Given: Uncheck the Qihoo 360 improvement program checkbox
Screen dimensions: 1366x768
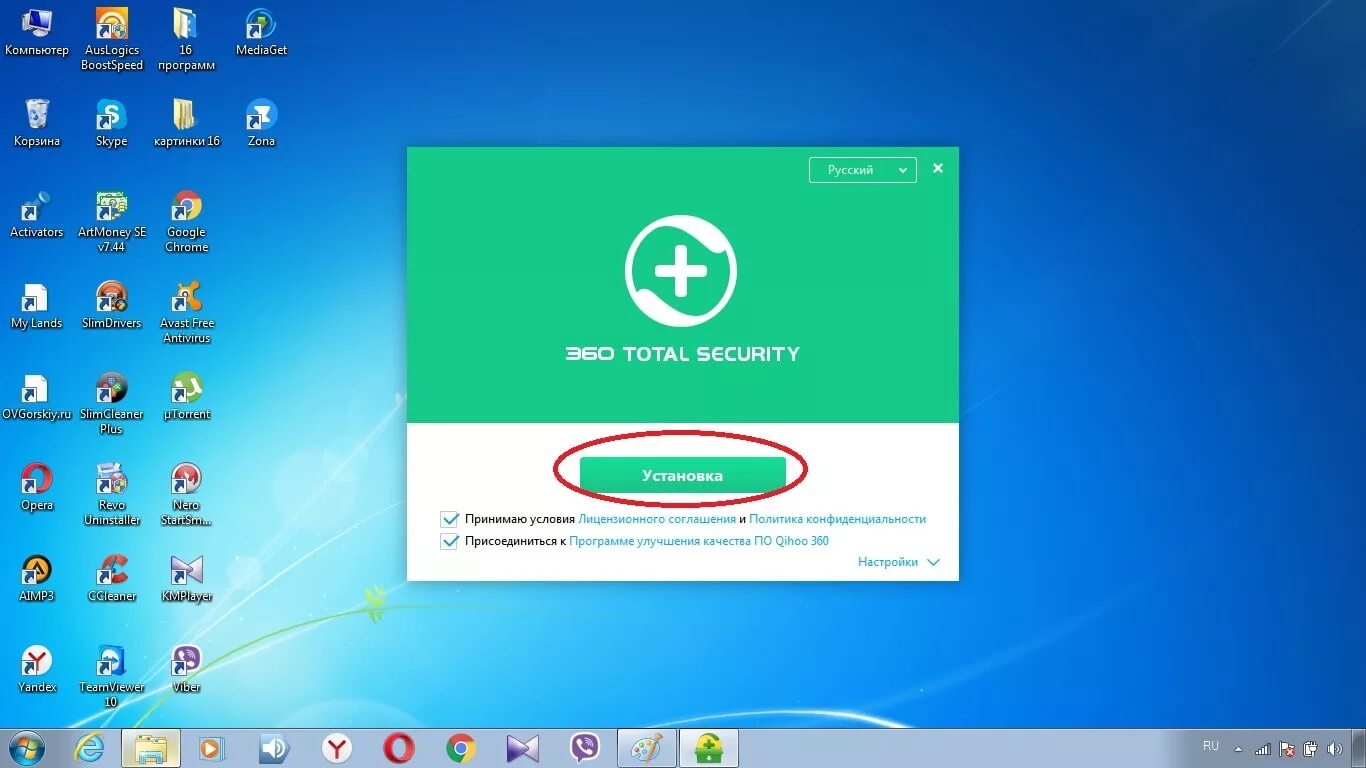Looking at the screenshot, I should point(449,541).
